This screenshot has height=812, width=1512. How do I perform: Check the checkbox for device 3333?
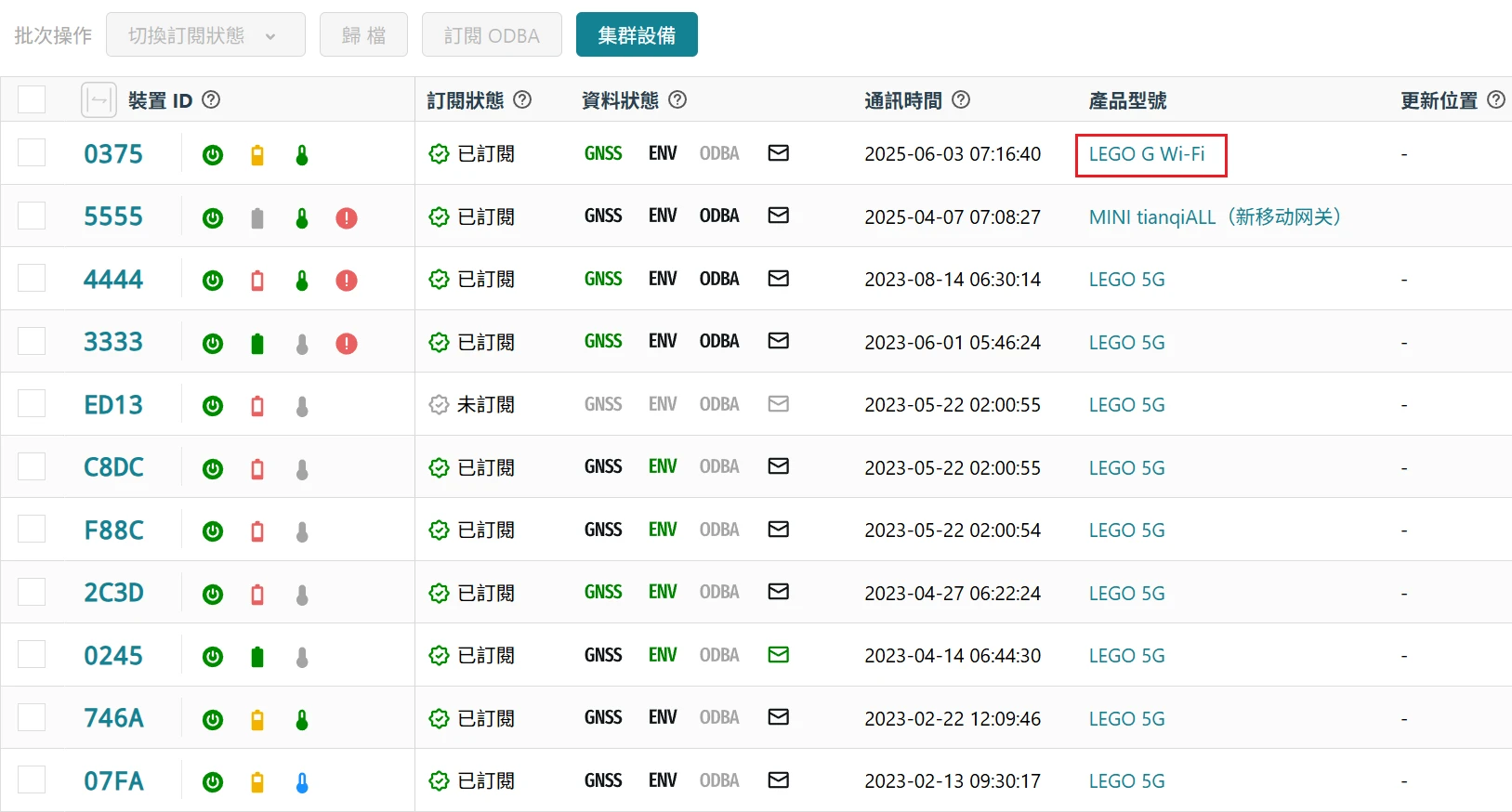(32, 341)
